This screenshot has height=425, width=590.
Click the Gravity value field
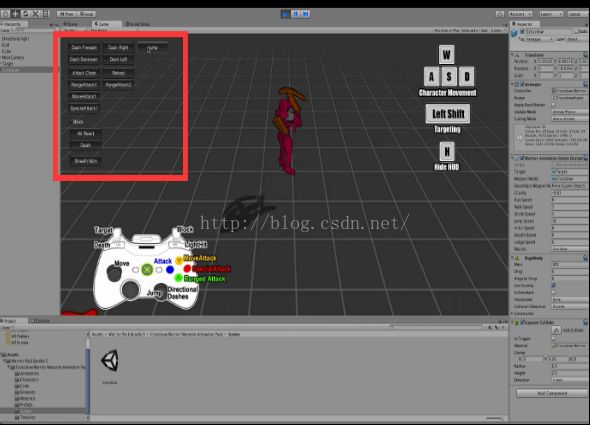pyautogui.click(x=570, y=193)
